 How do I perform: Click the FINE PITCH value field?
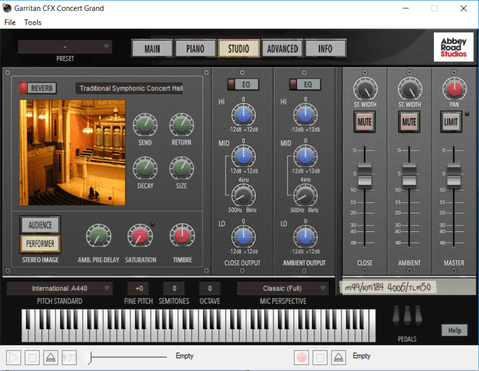139,288
